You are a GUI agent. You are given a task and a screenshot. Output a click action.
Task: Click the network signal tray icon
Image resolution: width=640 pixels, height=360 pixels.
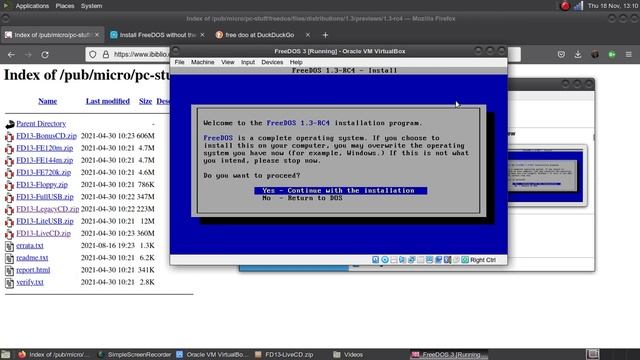[x=578, y=6]
